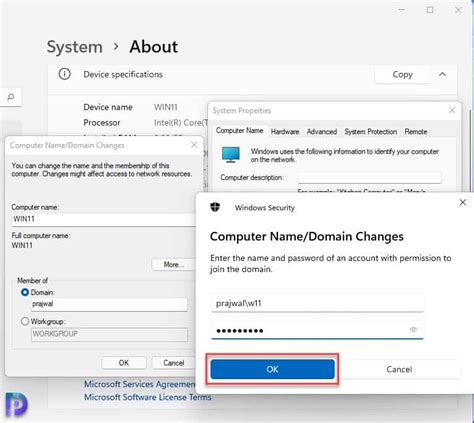
Task: Click the WIN11 device name value in Settings
Action: tap(166, 107)
